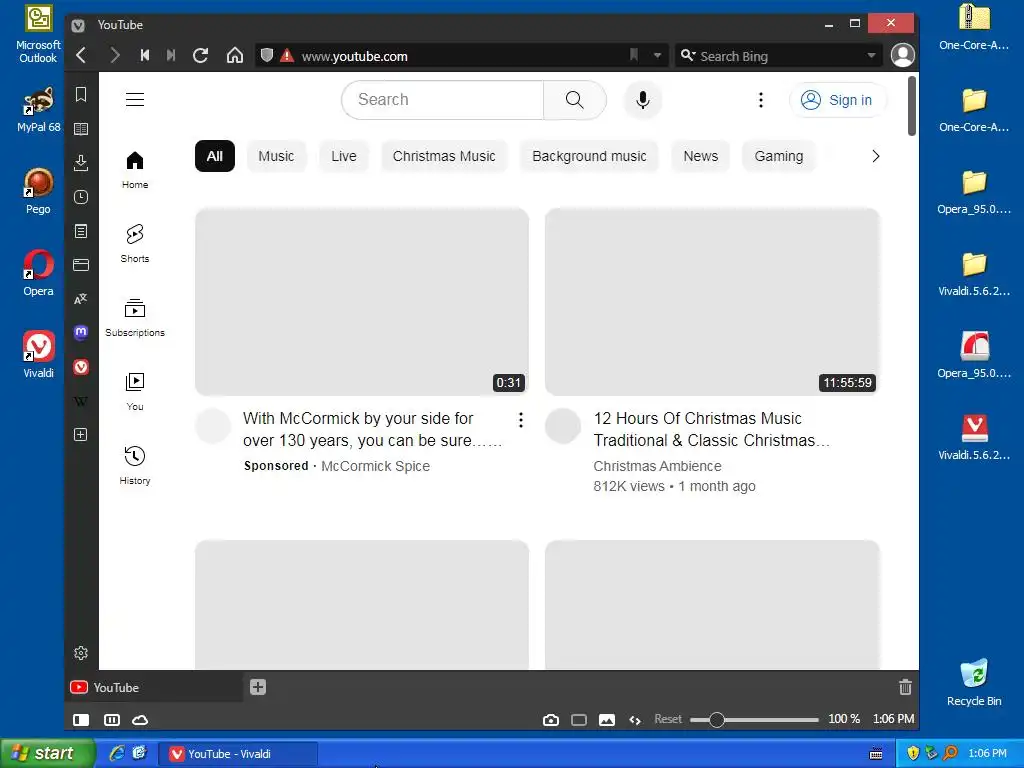This screenshot has height=768, width=1024.
Task: Expand the address bar history dropdown
Action: (x=657, y=56)
